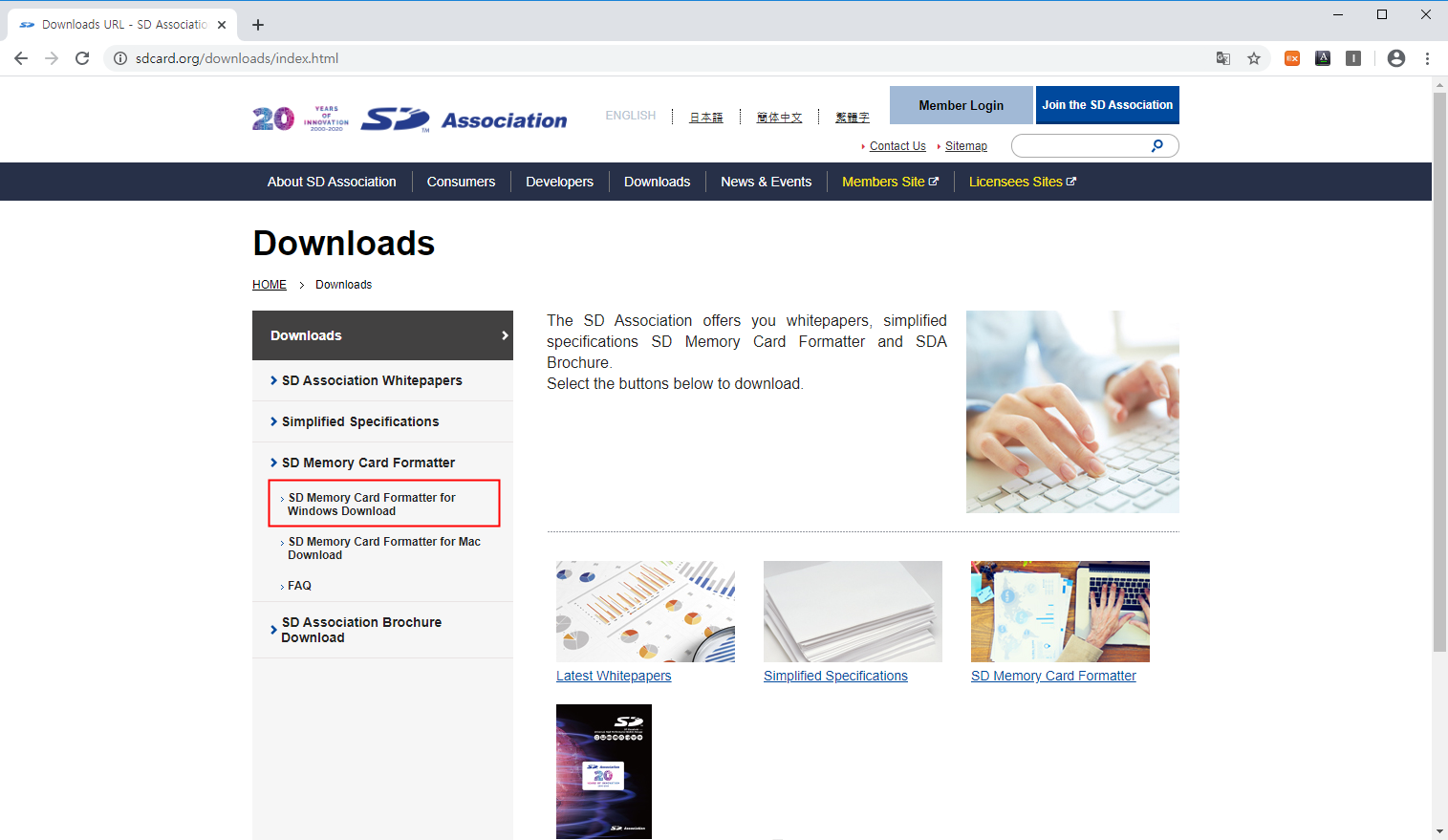
Task: Open SD Association Brochure Download item
Action: [x=382, y=630]
